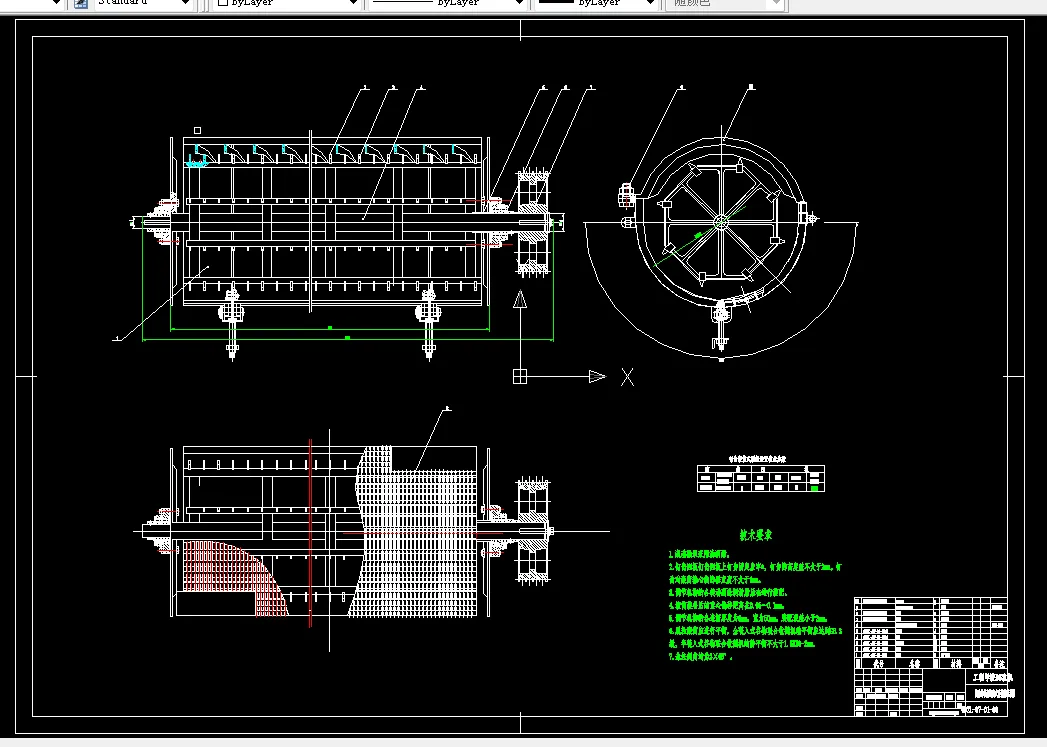Click the UCS X axis label
The height and width of the screenshot is (747, 1047).
(627, 377)
